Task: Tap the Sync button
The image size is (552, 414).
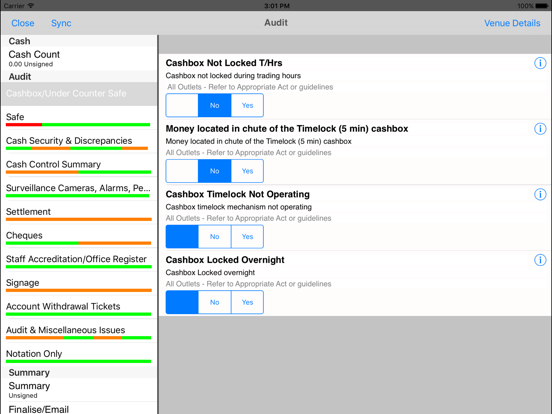Action: 61,23
